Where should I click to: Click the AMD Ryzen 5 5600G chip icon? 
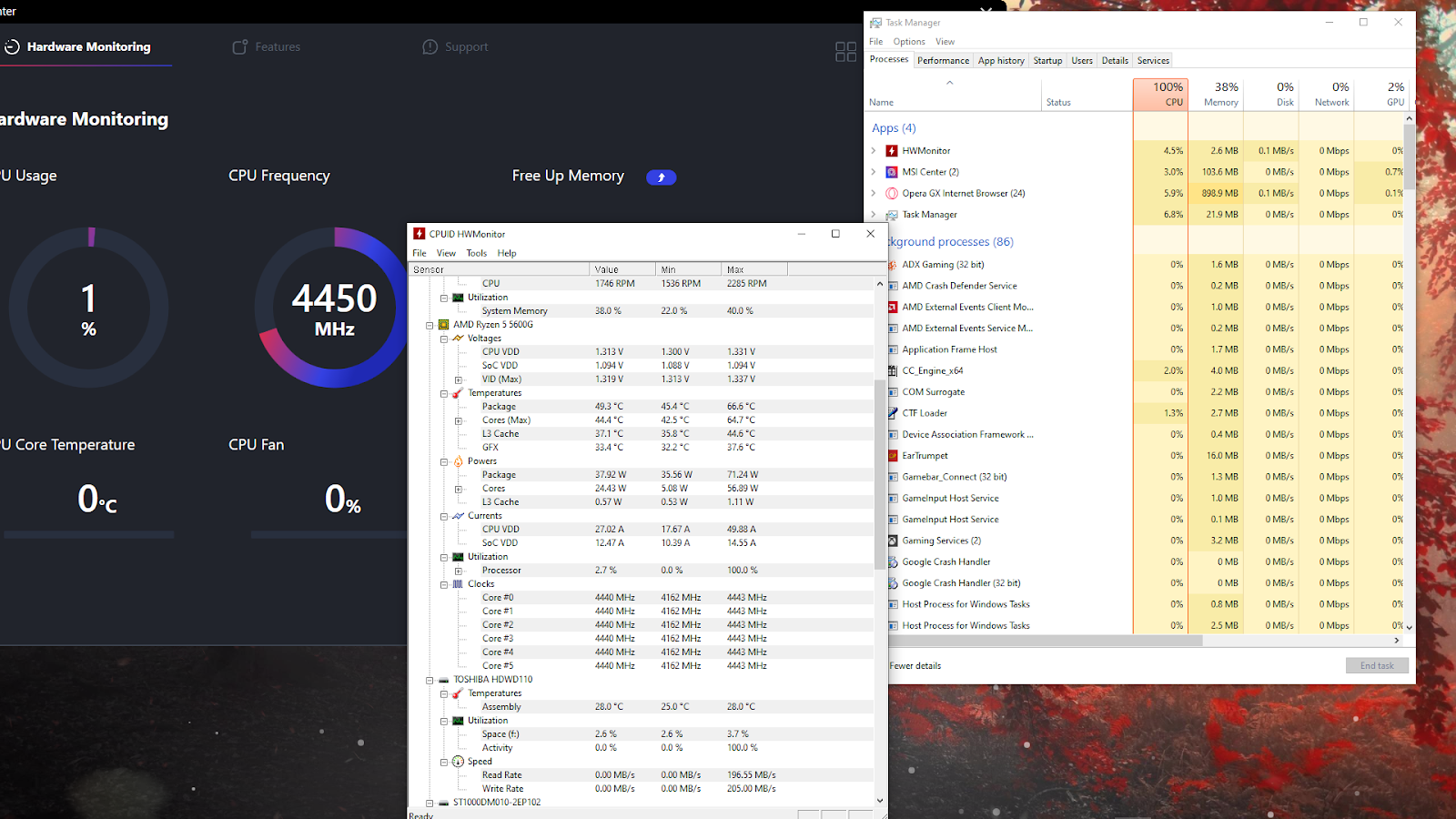443,325
